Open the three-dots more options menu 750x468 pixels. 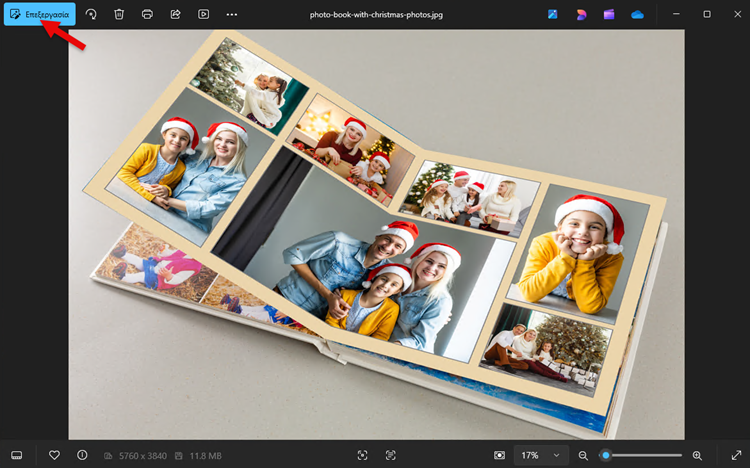[232, 14]
